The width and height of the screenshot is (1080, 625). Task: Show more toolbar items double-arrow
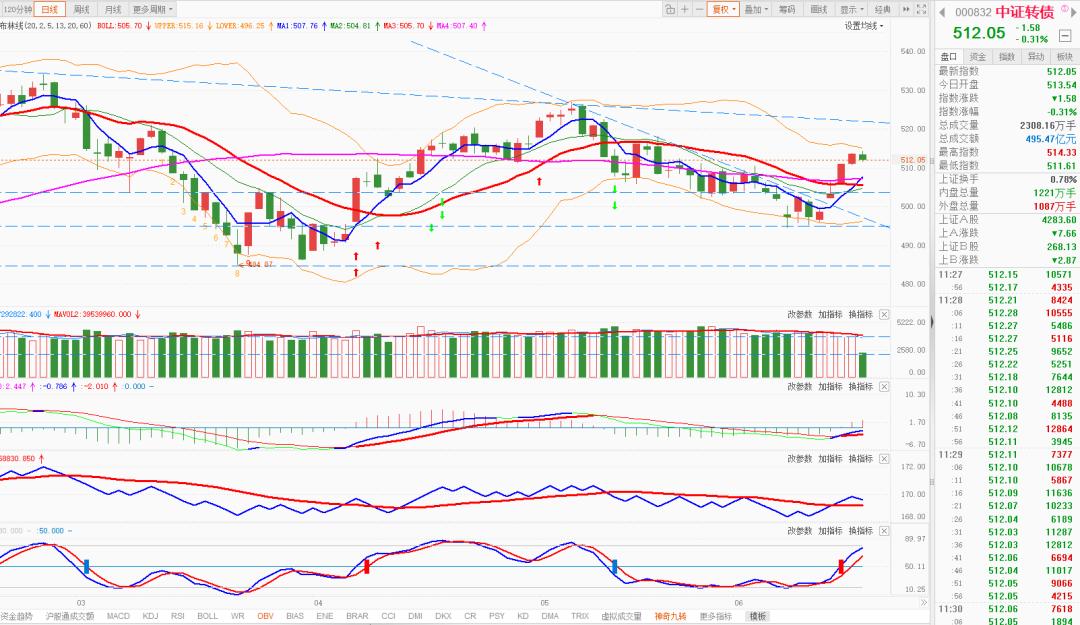coord(906,9)
